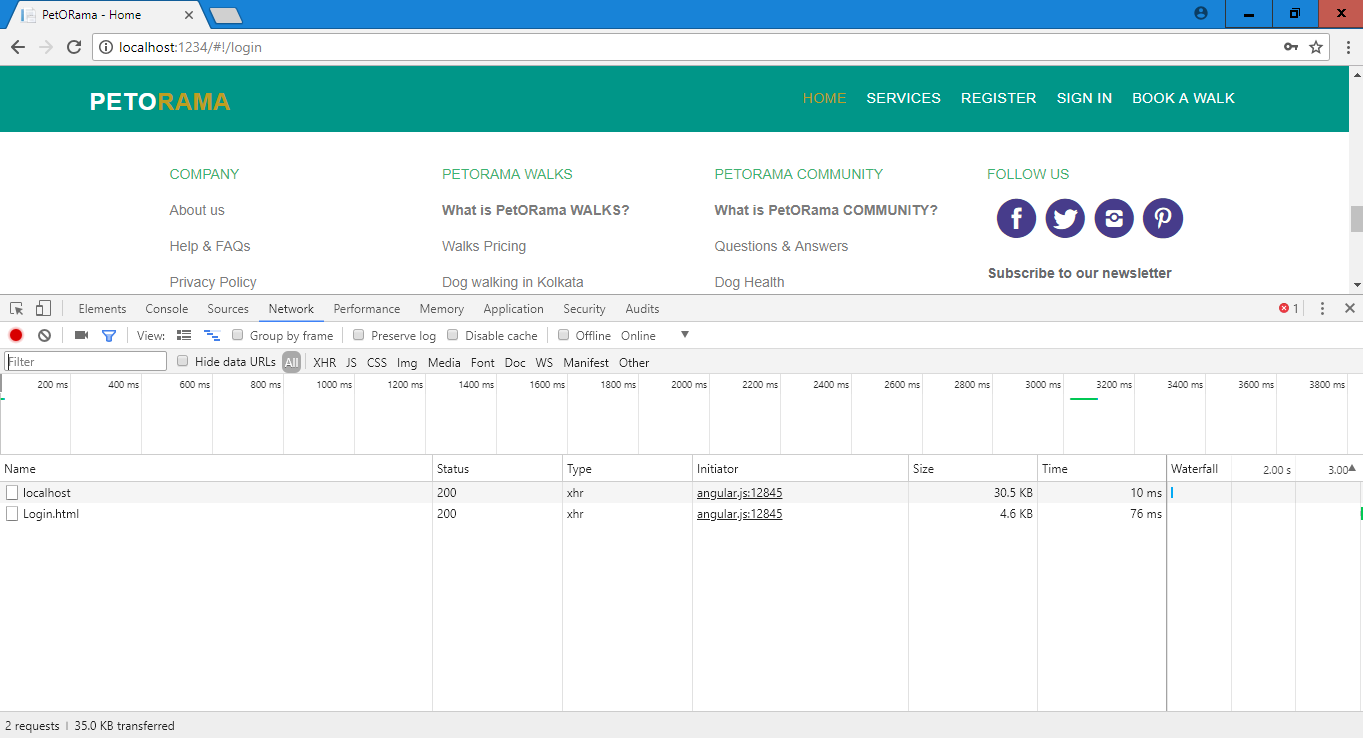
Task: Open About us link
Action: click(197, 210)
